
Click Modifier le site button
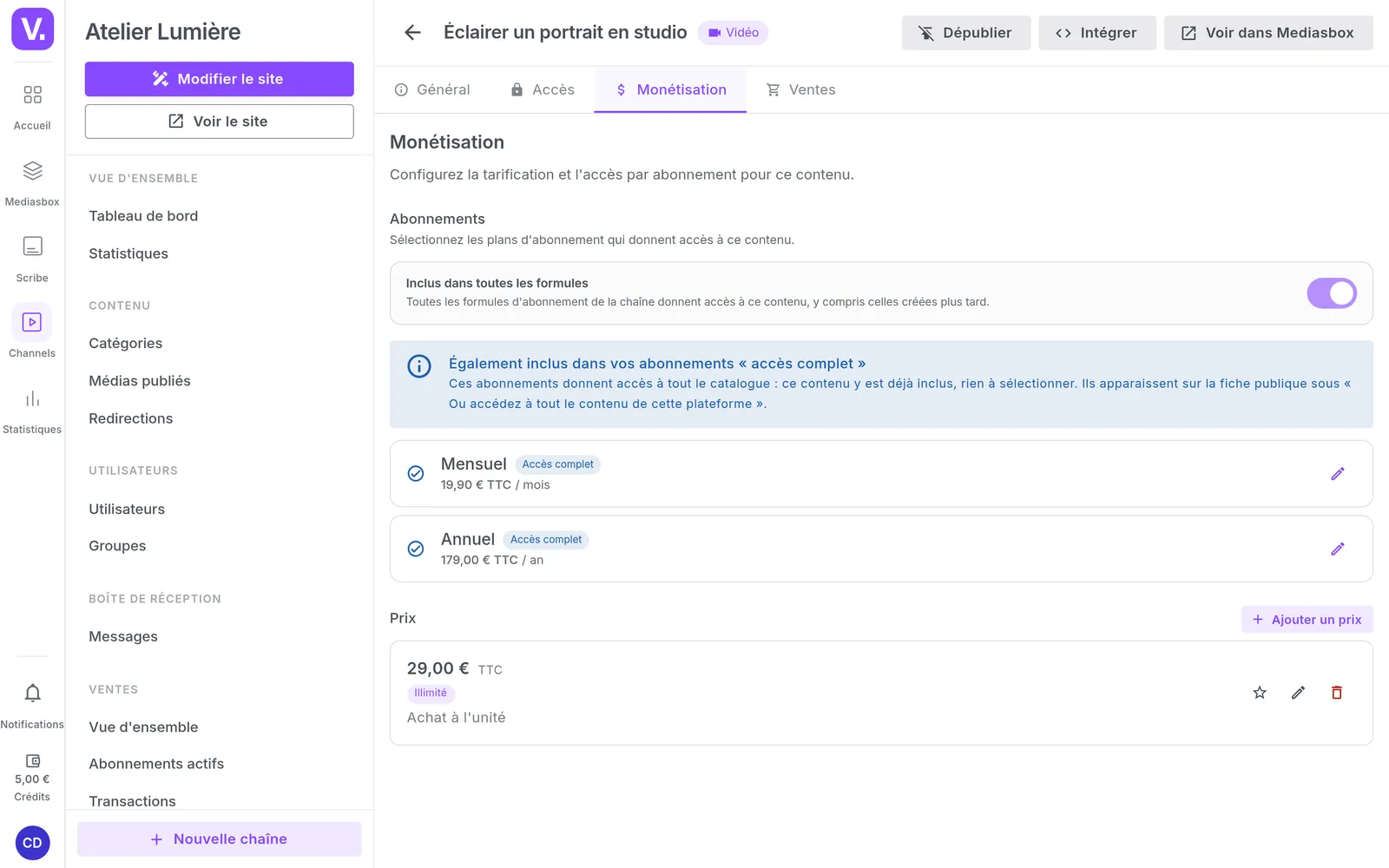219,79
